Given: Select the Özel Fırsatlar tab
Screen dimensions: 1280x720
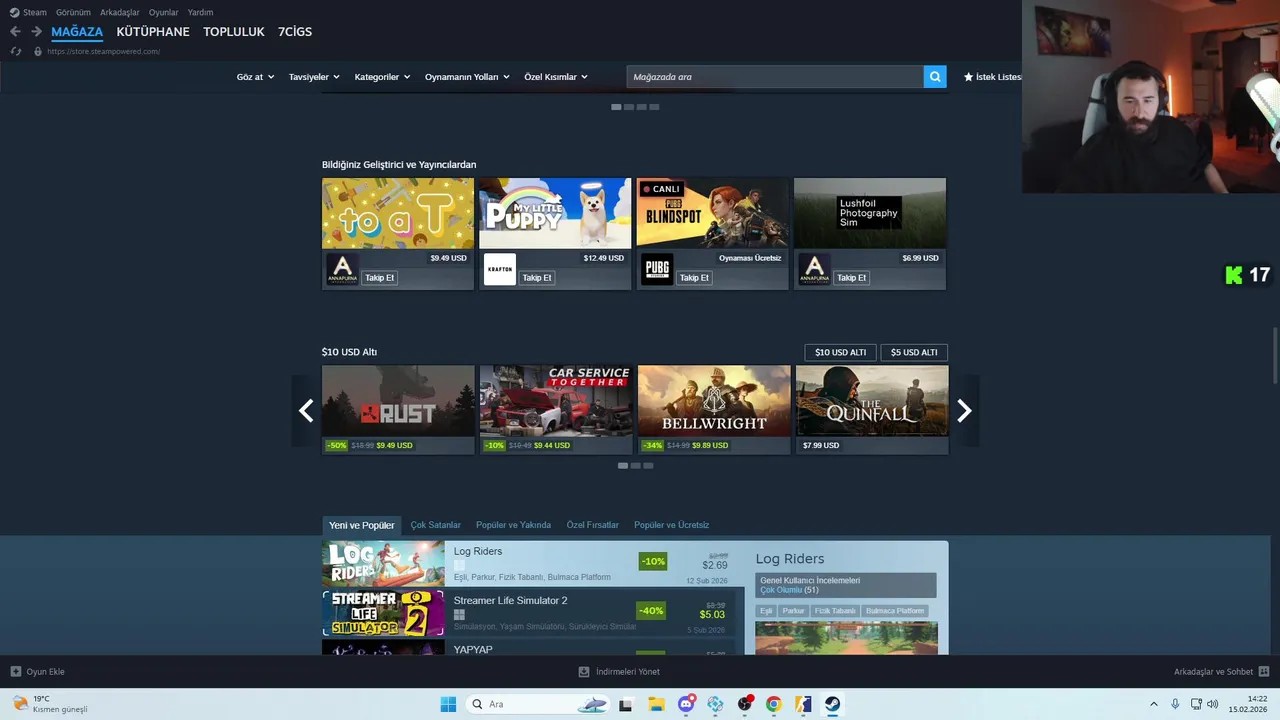Looking at the screenshot, I should [x=592, y=525].
